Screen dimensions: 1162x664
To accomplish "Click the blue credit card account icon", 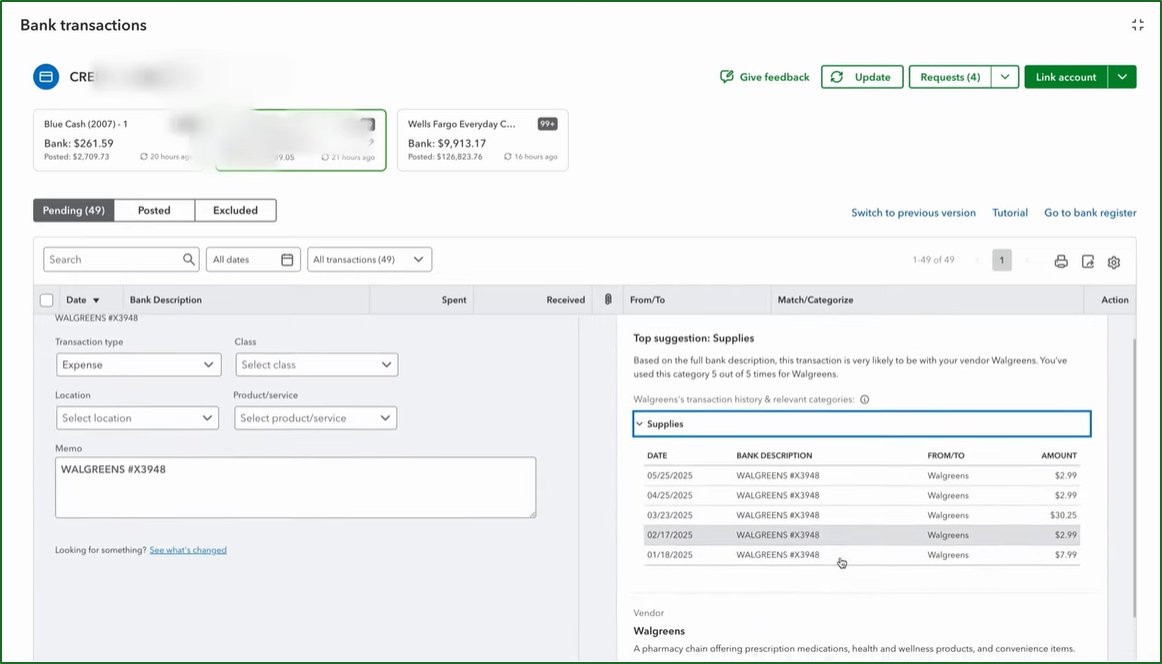I will pyautogui.click(x=46, y=76).
